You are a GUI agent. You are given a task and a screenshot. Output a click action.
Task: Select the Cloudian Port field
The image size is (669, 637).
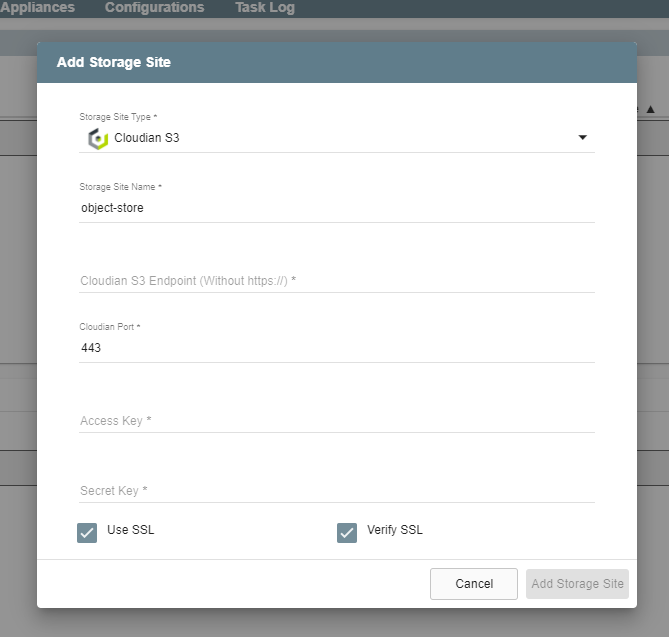(336, 348)
